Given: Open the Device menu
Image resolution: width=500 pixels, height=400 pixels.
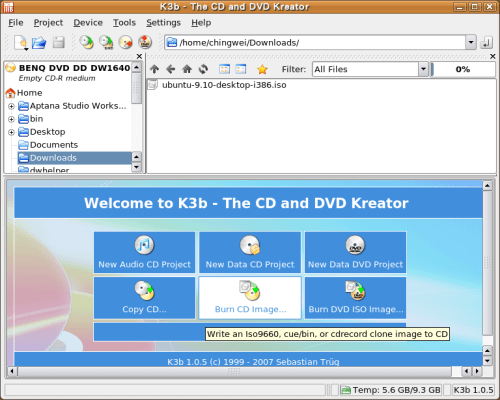Looking at the screenshot, I should pyautogui.click(x=88, y=23).
